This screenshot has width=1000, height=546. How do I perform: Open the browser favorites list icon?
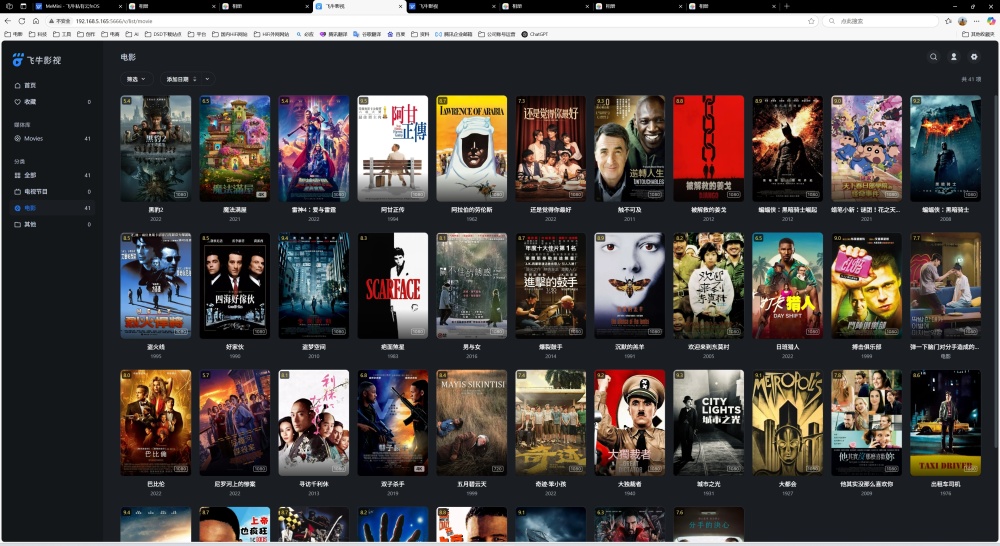point(948,21)
